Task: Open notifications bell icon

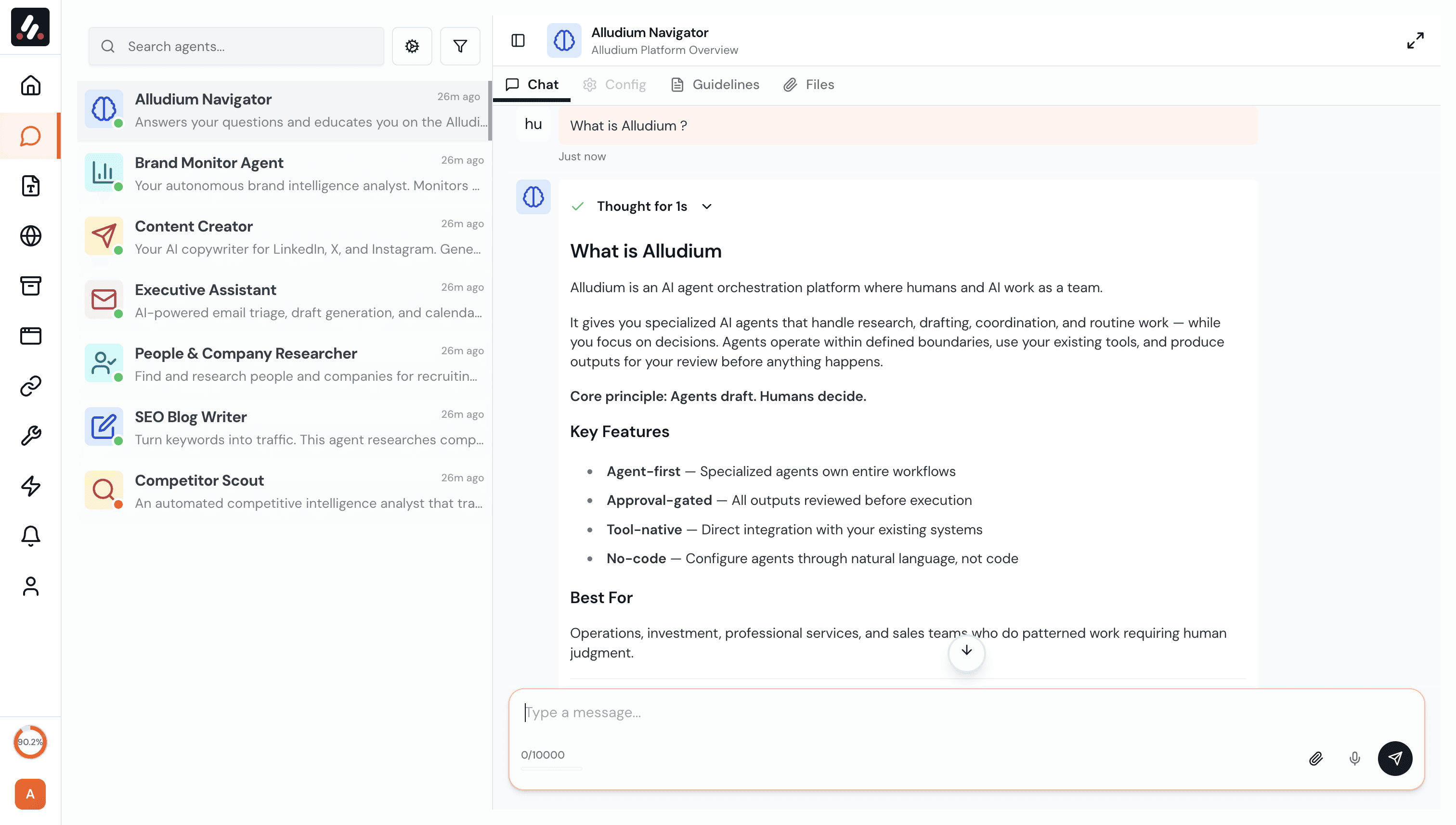Action: pyautogui.click(x=31, y=535)
